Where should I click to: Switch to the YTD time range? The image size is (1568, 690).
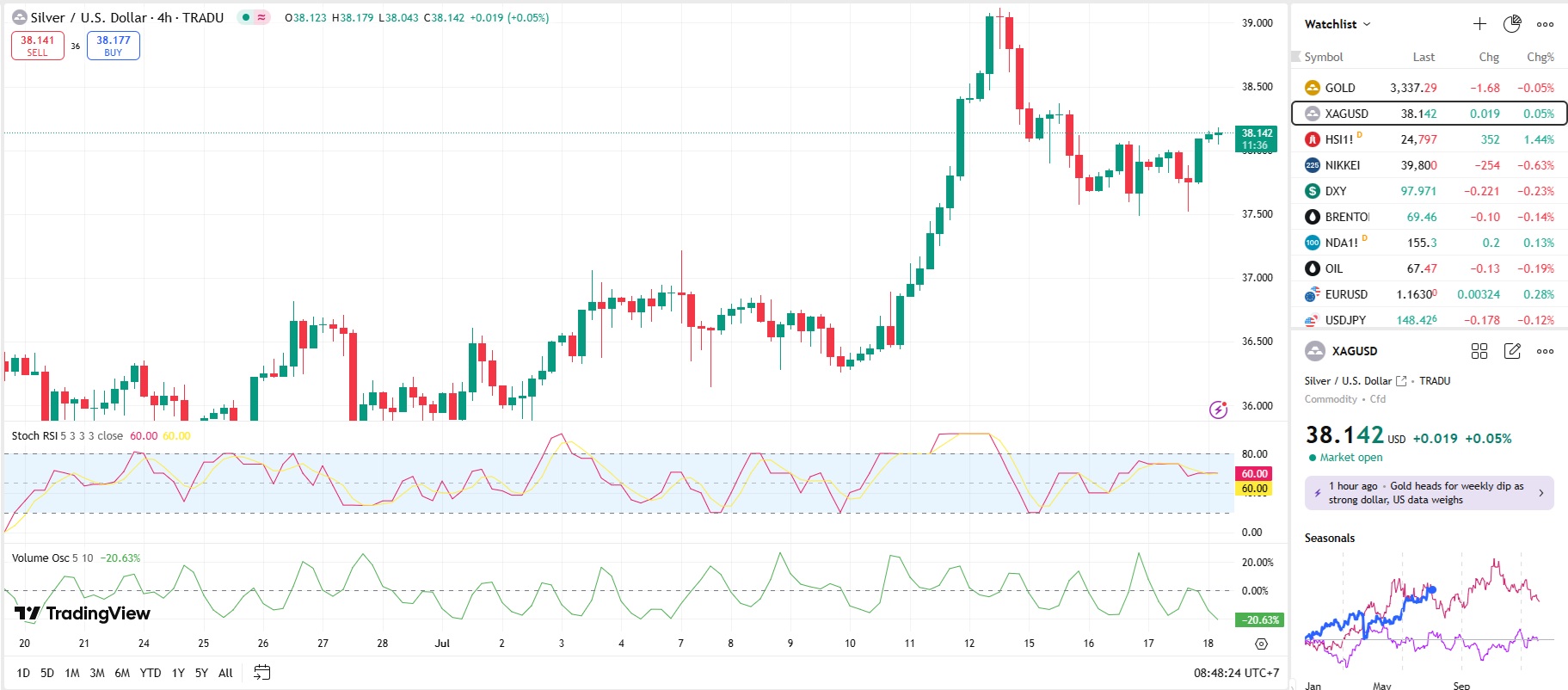pos(151,673)
